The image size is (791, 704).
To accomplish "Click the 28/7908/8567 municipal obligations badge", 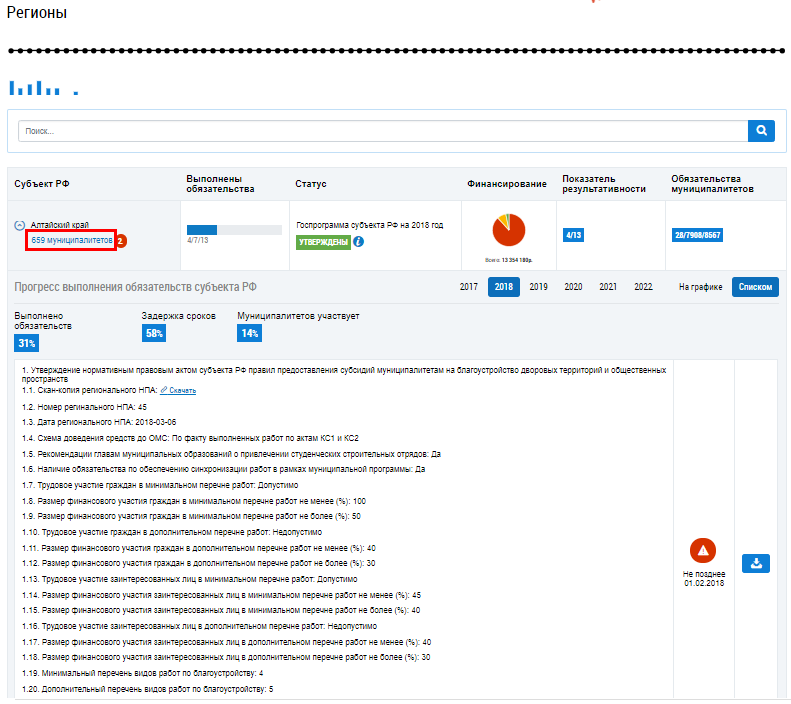I will tap(697, 235).
